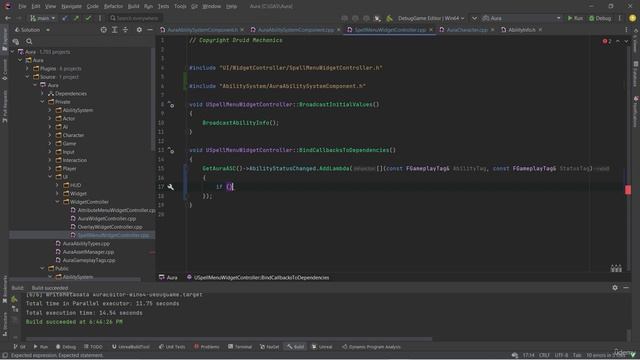Open the File menu
This screenshot has height=360, width=640.
pyautogui.click(x=22, y=6)
